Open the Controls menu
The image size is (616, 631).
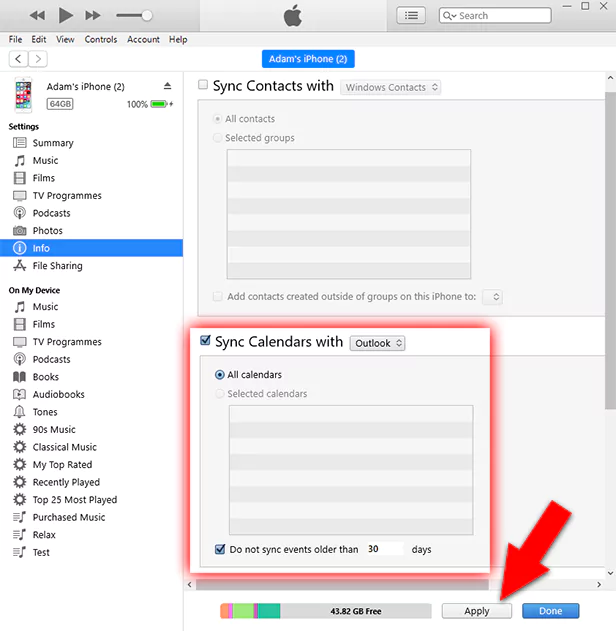click(101, 40)
